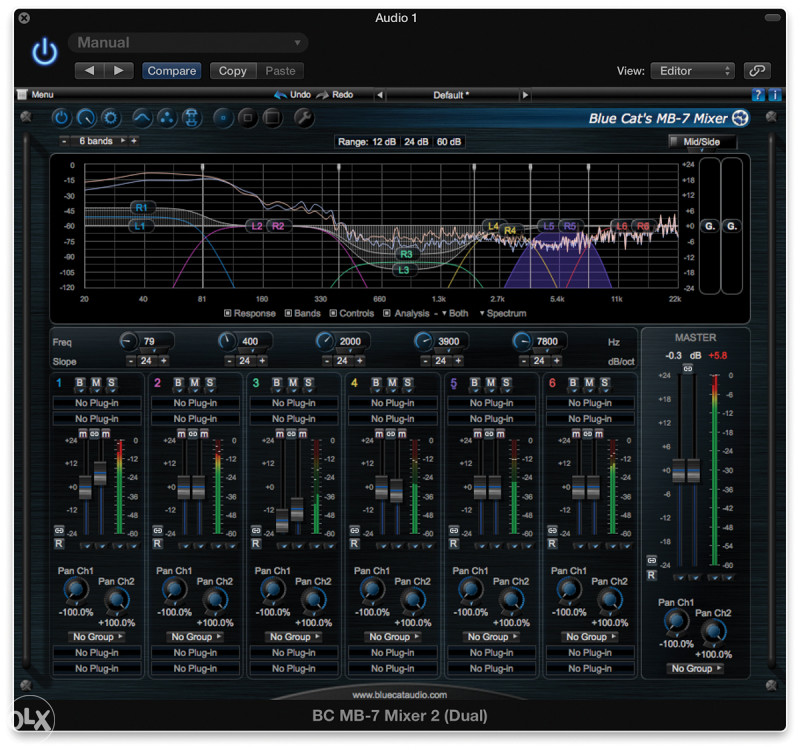Solo band 3 with its S button
This screenshot has width=800, height=750.
tap(308, 383)
